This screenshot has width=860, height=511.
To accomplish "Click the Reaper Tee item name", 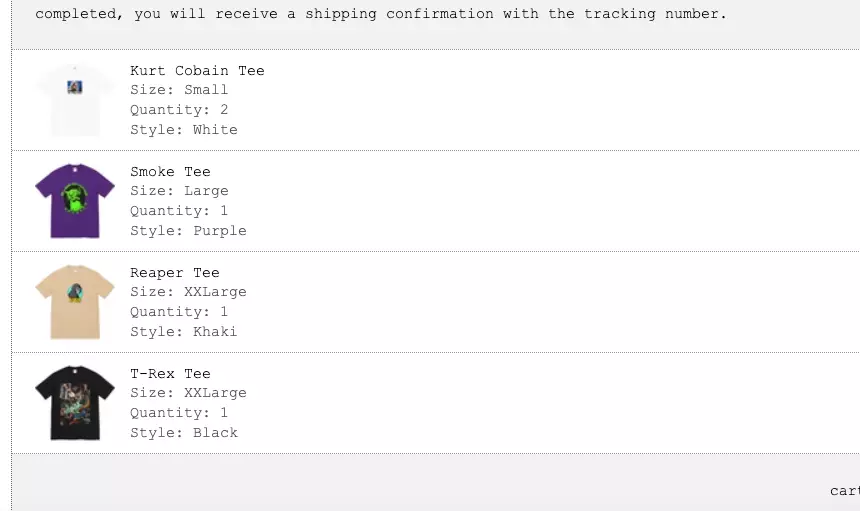I will [x=174, y=272].
